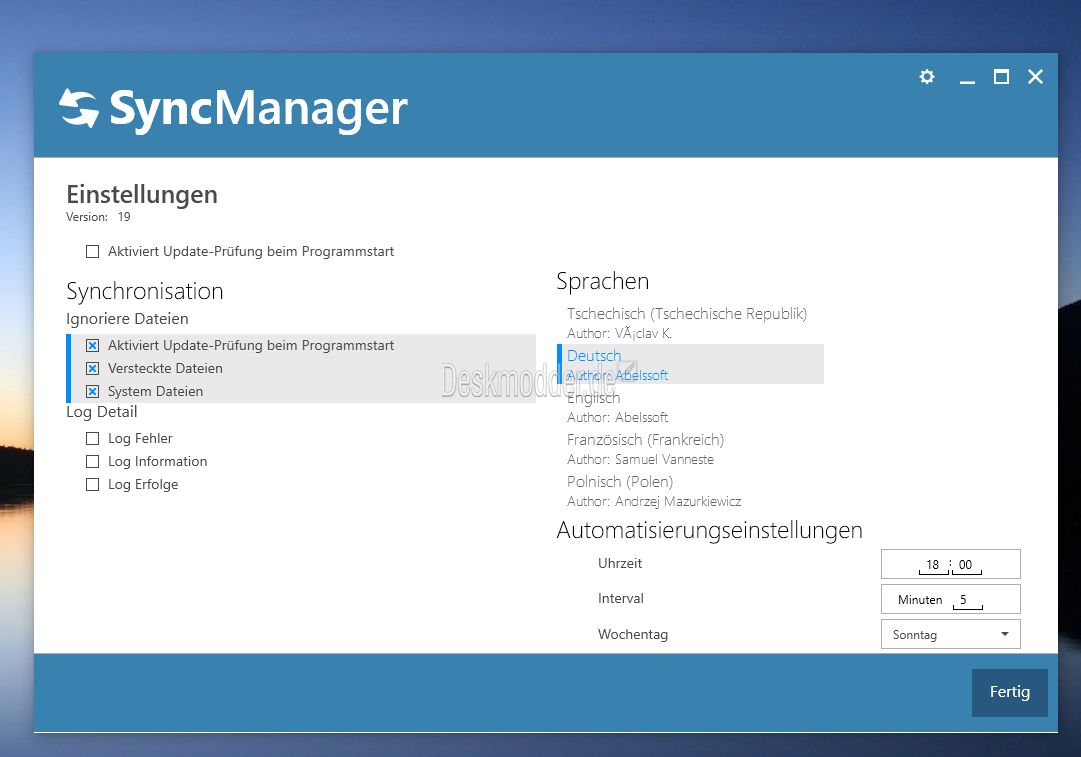Enable update check at program start checkbox under Version
The height and width of the screenshot is (757, 1081).
click(92, 252)
